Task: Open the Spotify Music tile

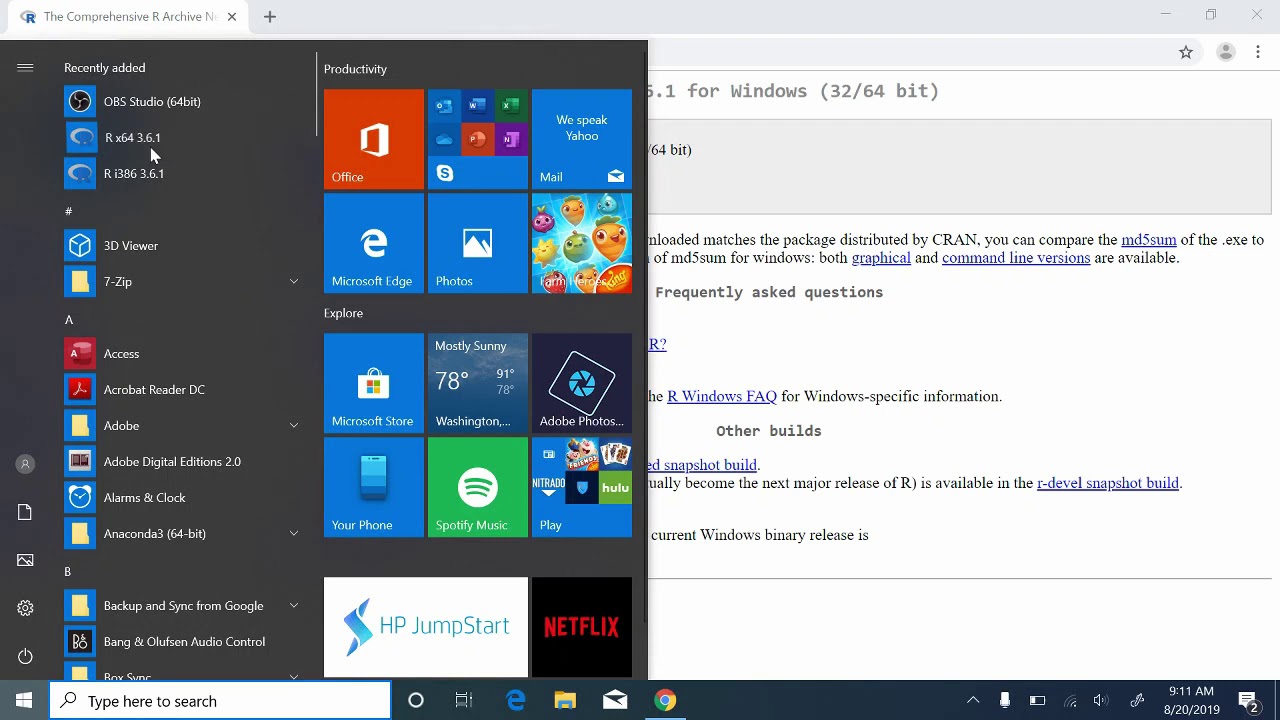Action: pyautogui.click(x=478, y=487)
